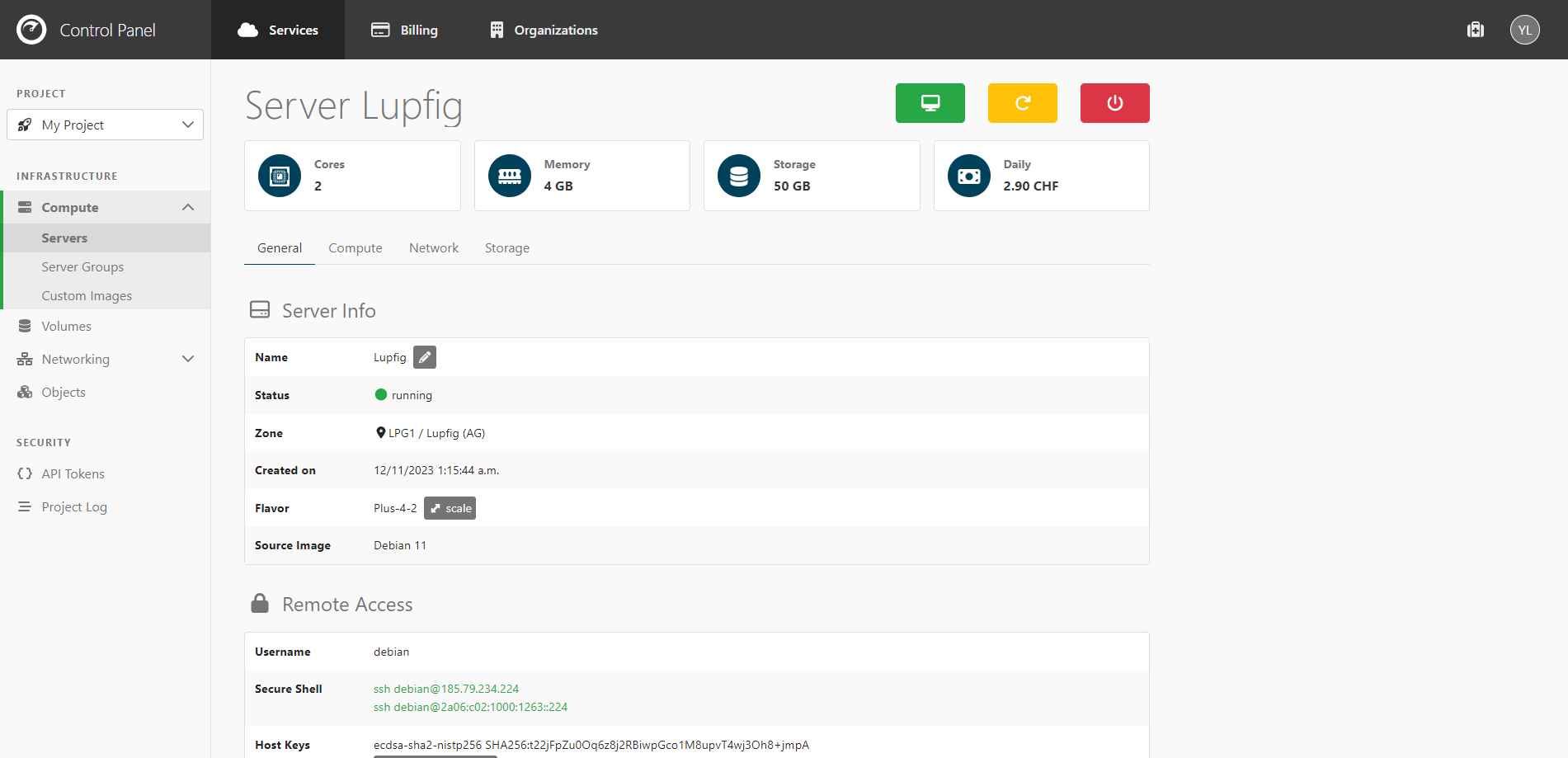Collapse the Compute sidebar section
Screen dimensions: 1568x758
105,207
